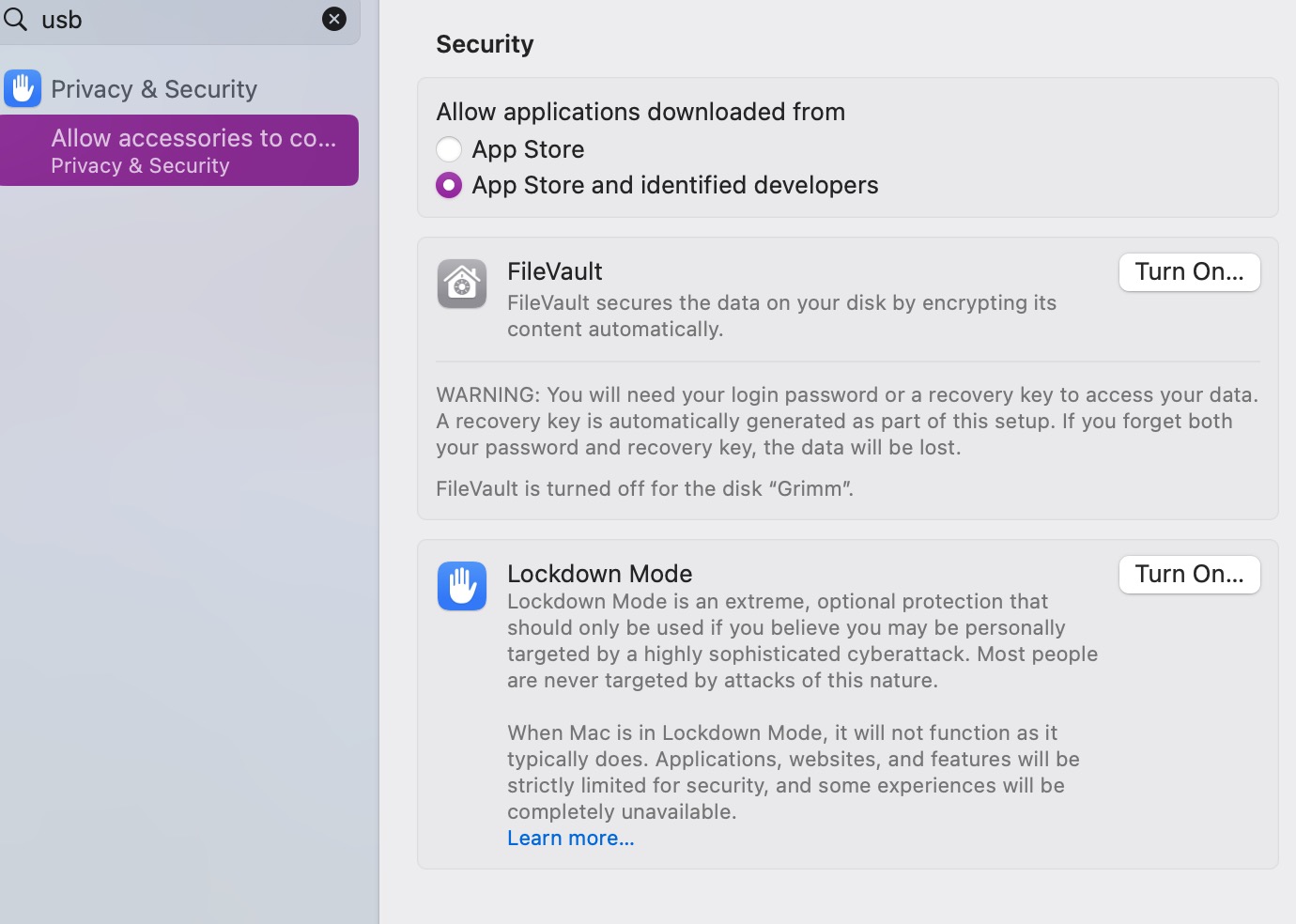Viewport: 1296px width, 924px height.
Task: Click the "FileVault" title text
Action: (554, 271)
